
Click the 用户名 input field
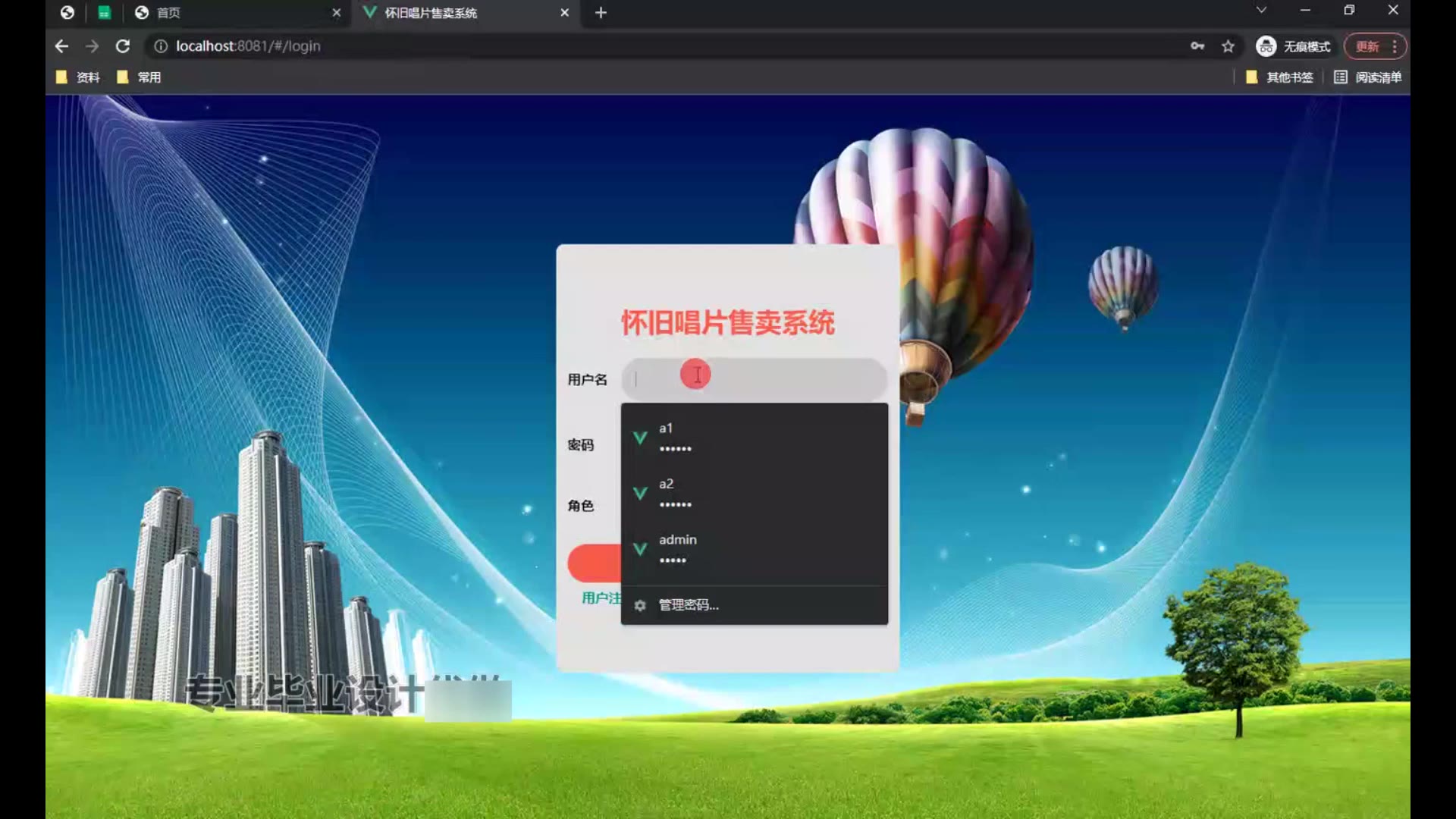[x=789, y=379]
